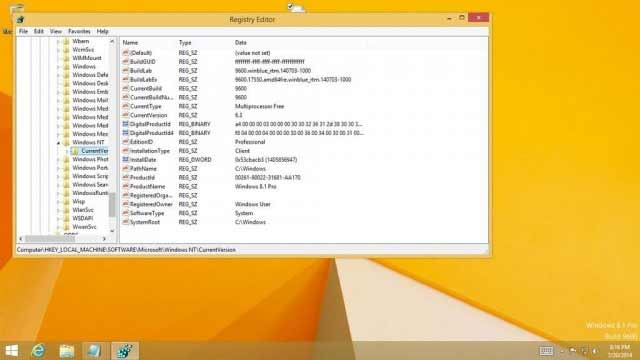Click the 'Multiprocessor Free' data value
The width and height of the screenshot is (640, 360).
pos(259,106)
